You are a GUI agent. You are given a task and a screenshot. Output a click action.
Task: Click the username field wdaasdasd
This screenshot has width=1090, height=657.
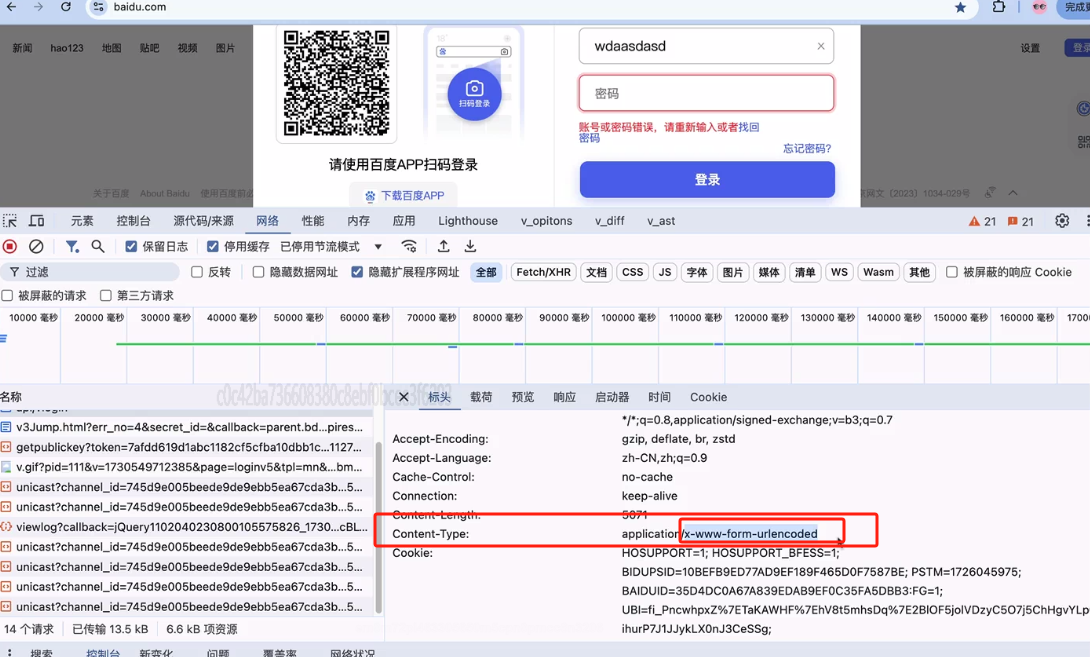pos(706,46)
